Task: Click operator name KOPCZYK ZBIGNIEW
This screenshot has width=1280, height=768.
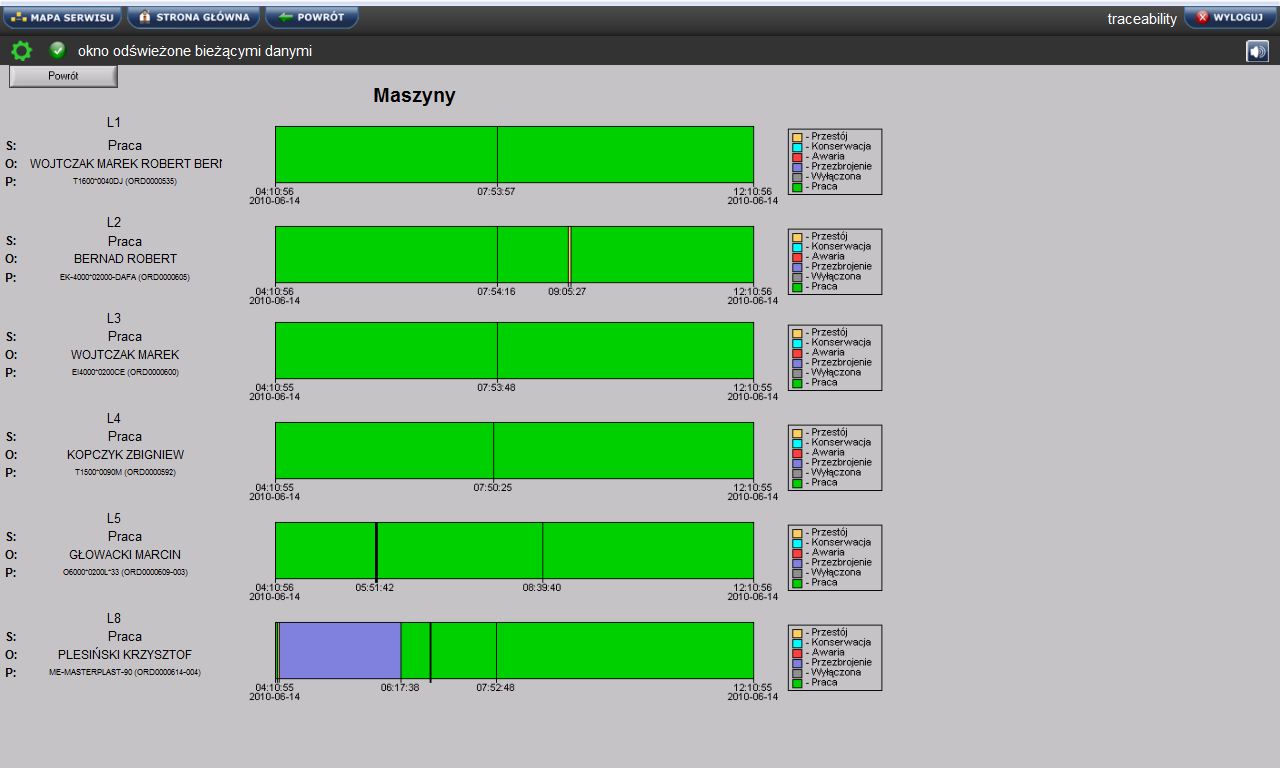Action: (x=125, y=455)
